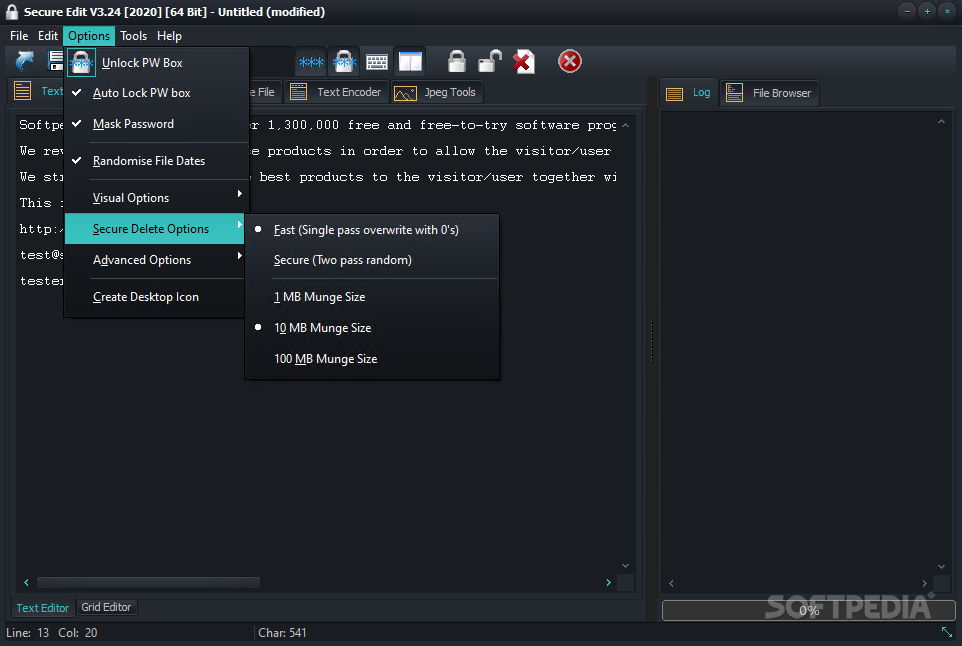Click the save floppy disk icon
Image resolution: width=962 pixels, height=646 pixels.
tap(56, 61)
